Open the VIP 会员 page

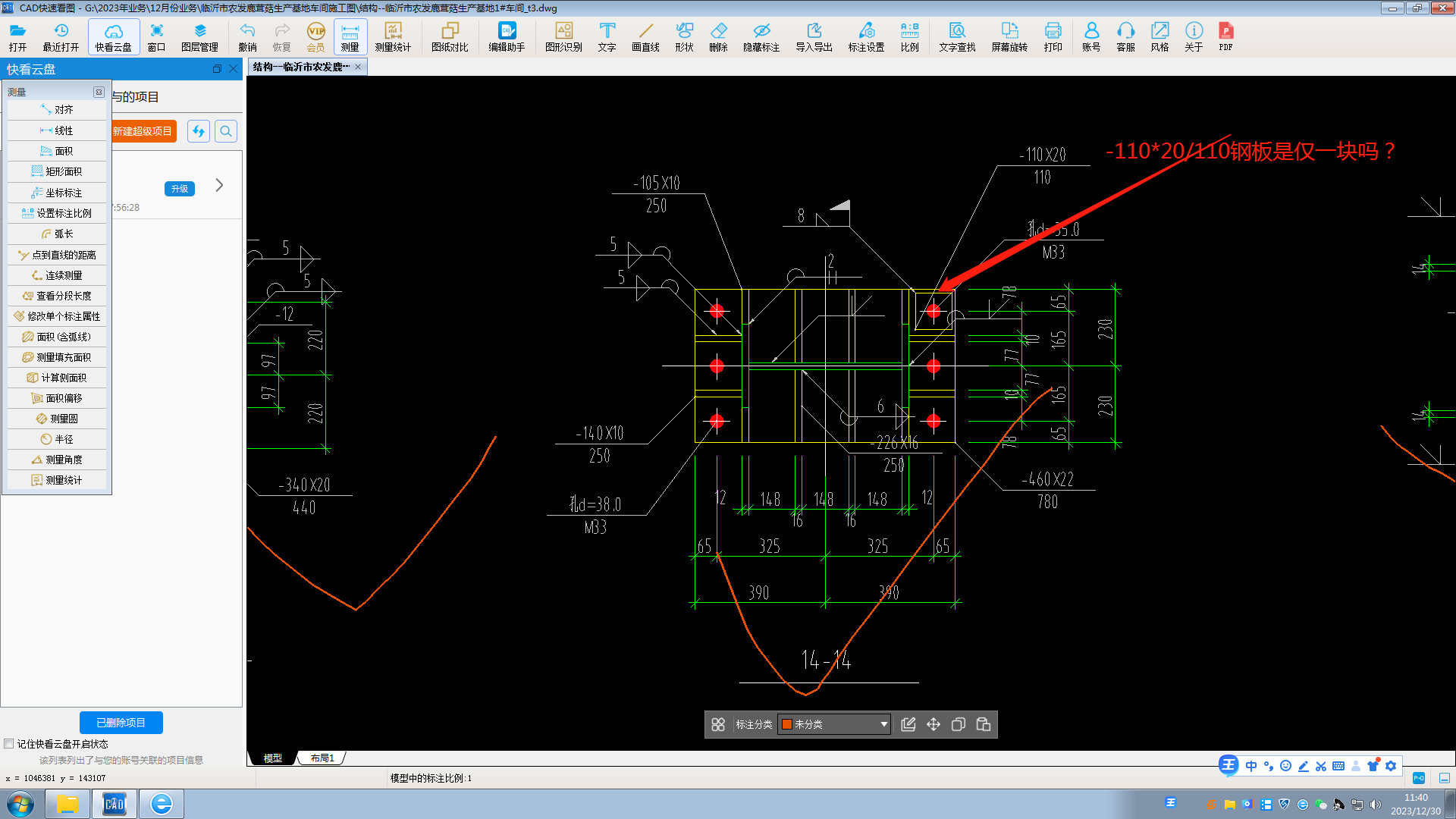click(x=315, y=36)
